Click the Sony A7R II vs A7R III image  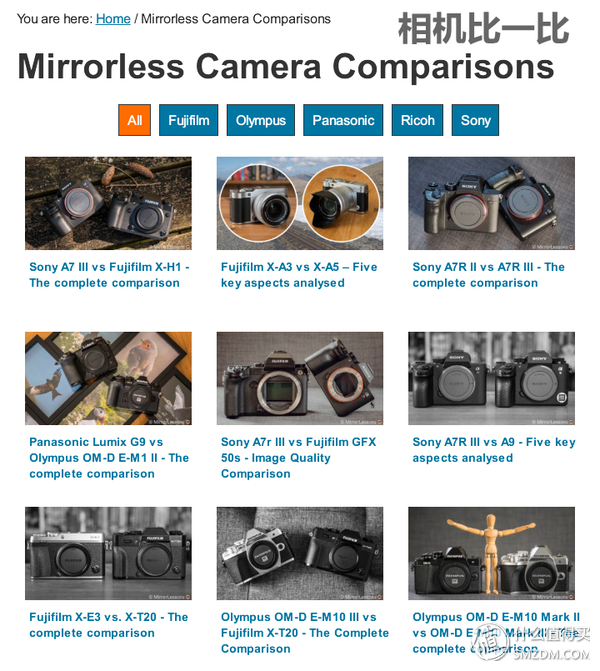pos(491,203)
